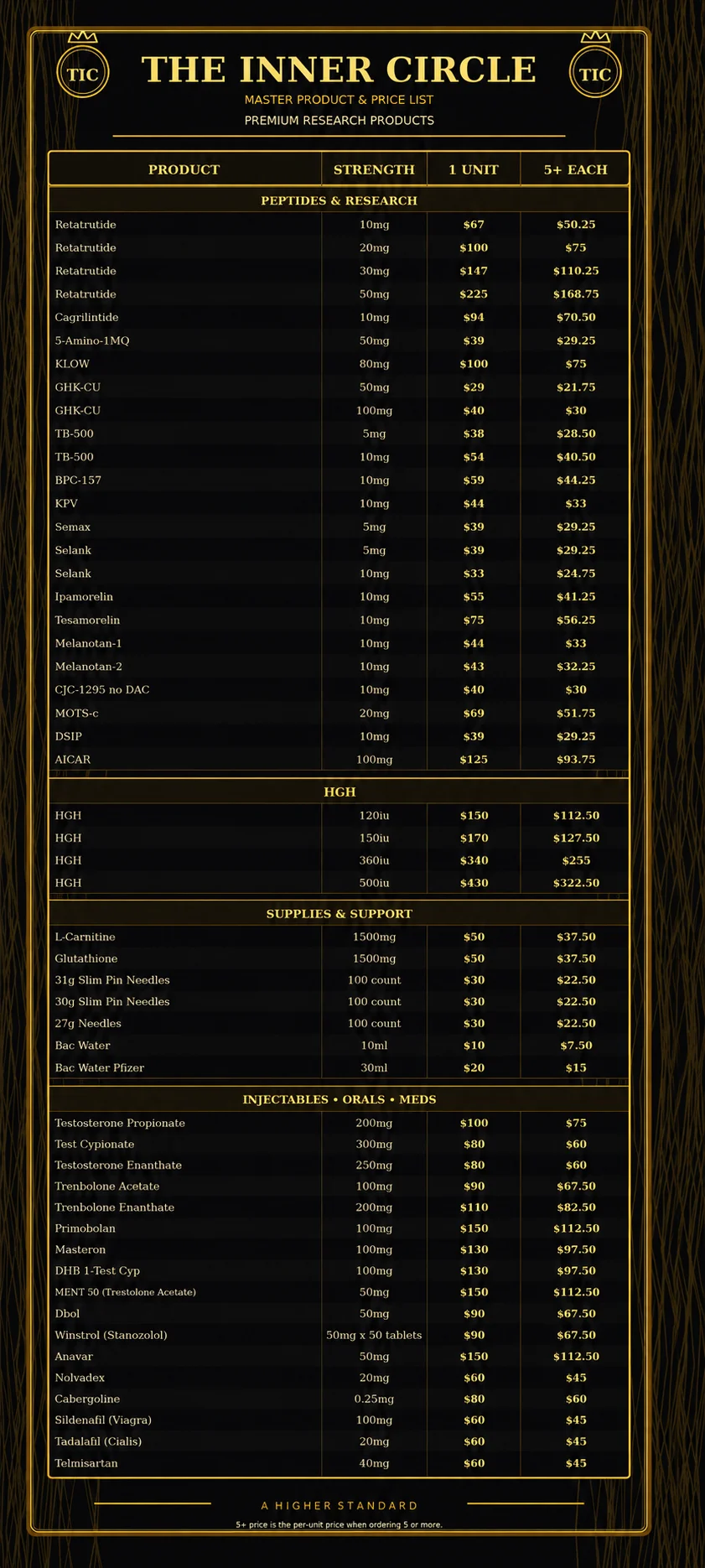The image size is (705, 1568).
Task: Click the $38 price for TB-500 5mg
Action: (474, 434)
